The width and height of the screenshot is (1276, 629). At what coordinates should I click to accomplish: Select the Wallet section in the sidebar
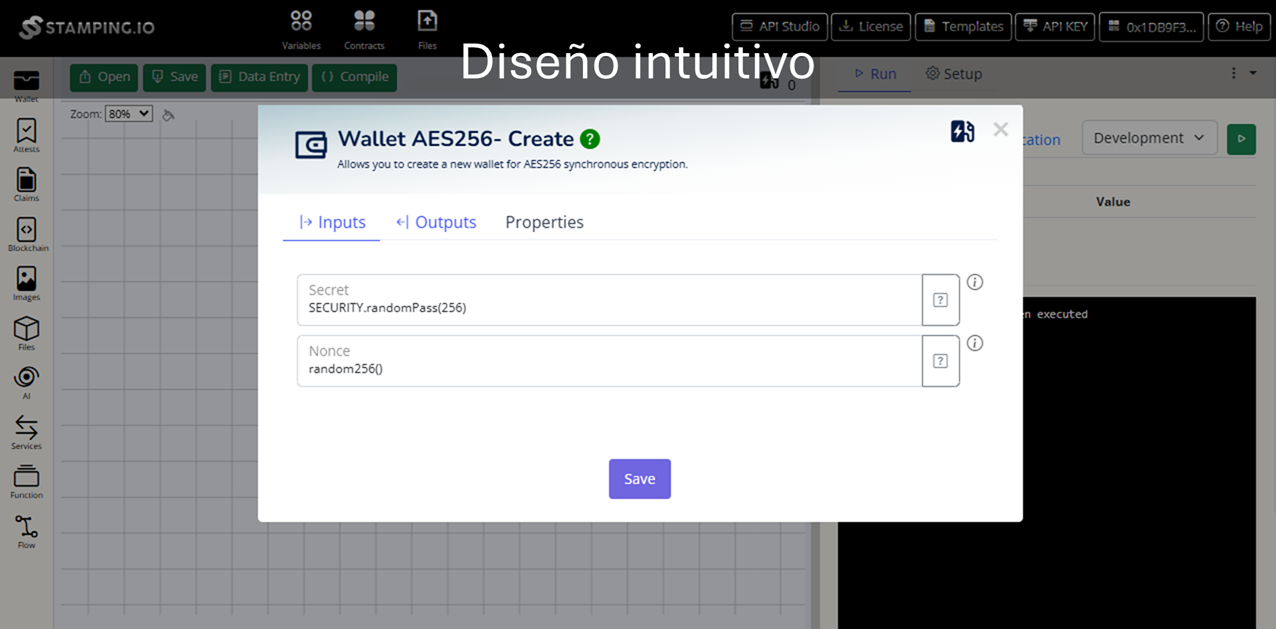(x=26, y=78)
